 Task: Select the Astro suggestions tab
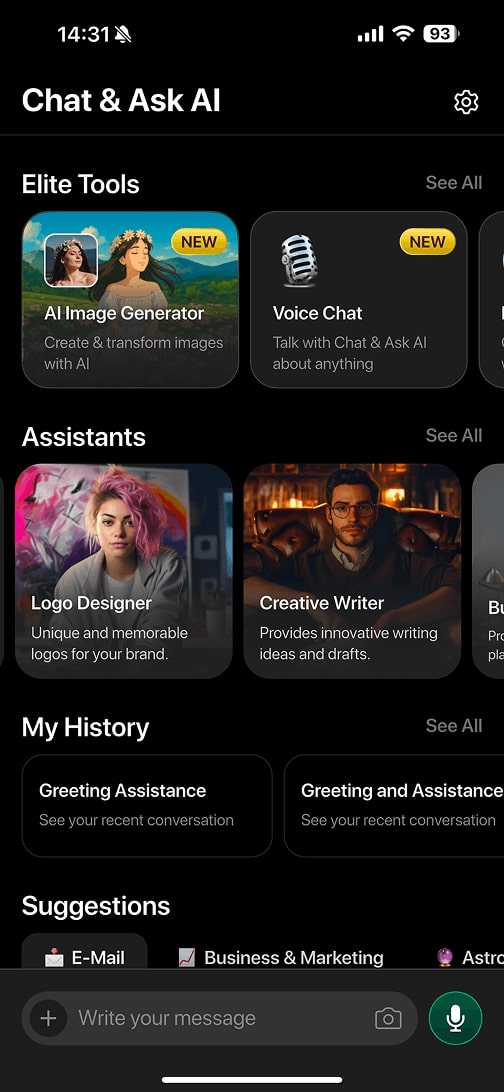[469, 957]
